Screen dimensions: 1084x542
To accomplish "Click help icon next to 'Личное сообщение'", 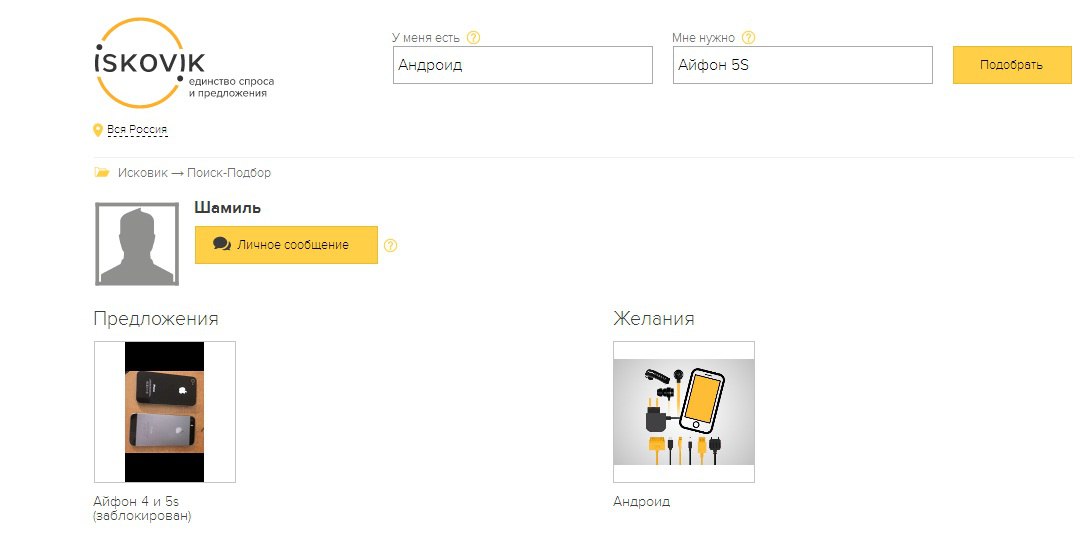I will pos(391,245).
